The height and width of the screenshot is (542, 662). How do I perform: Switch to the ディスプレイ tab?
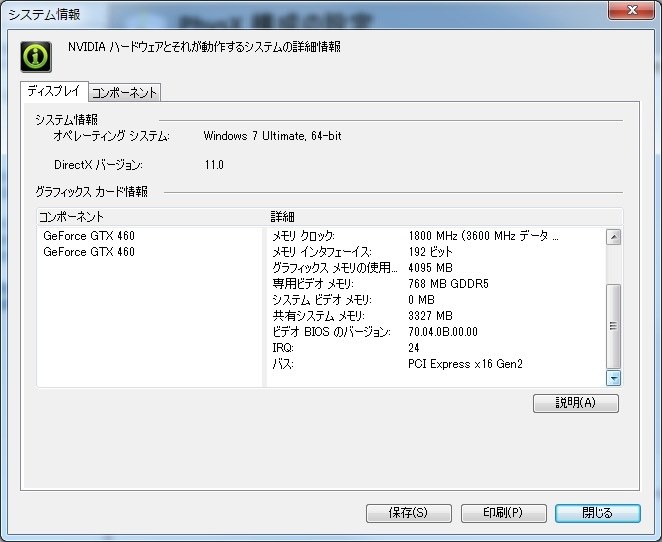(x=54, y=91)
